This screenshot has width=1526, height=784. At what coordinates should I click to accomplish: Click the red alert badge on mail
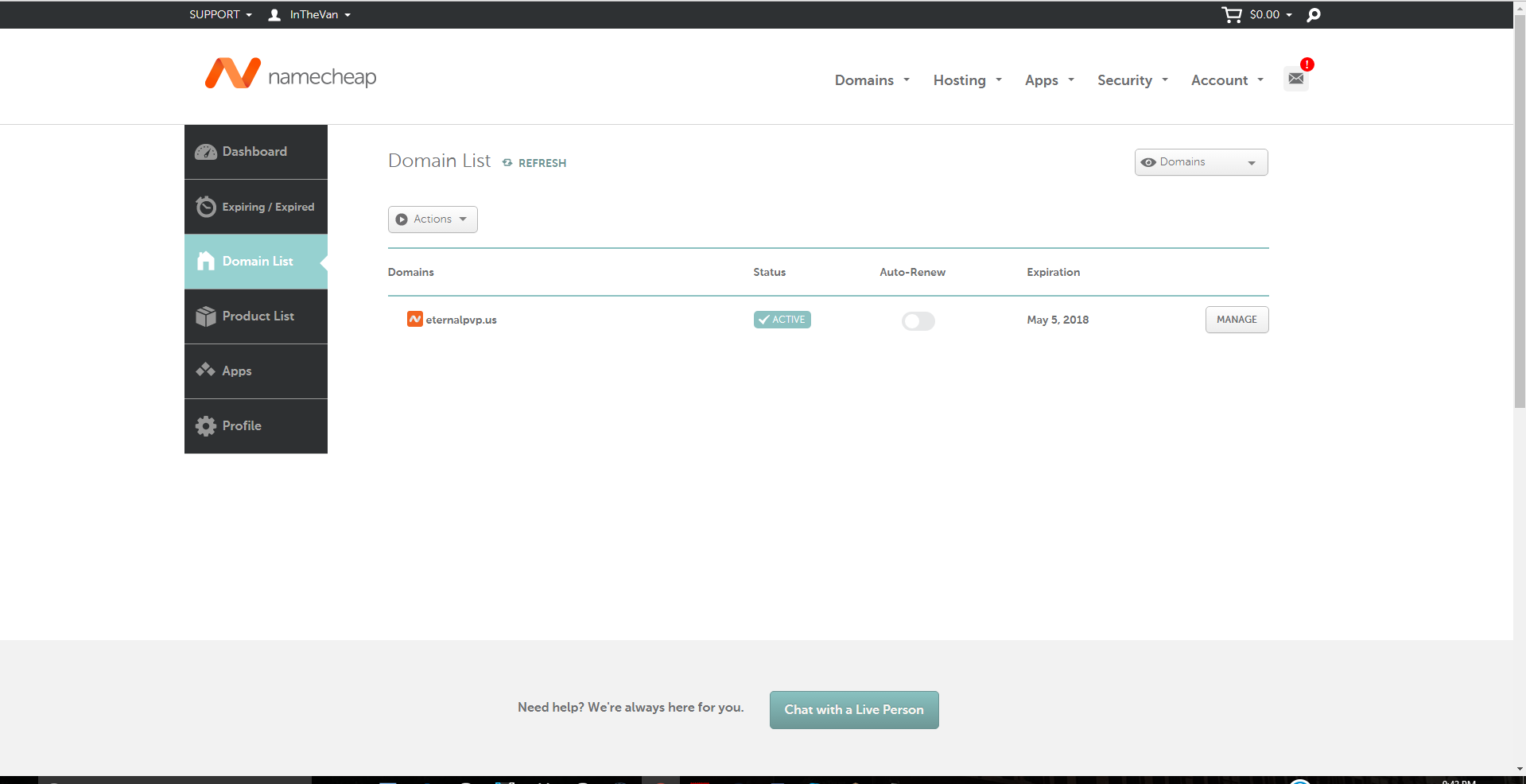point(1307,64)
